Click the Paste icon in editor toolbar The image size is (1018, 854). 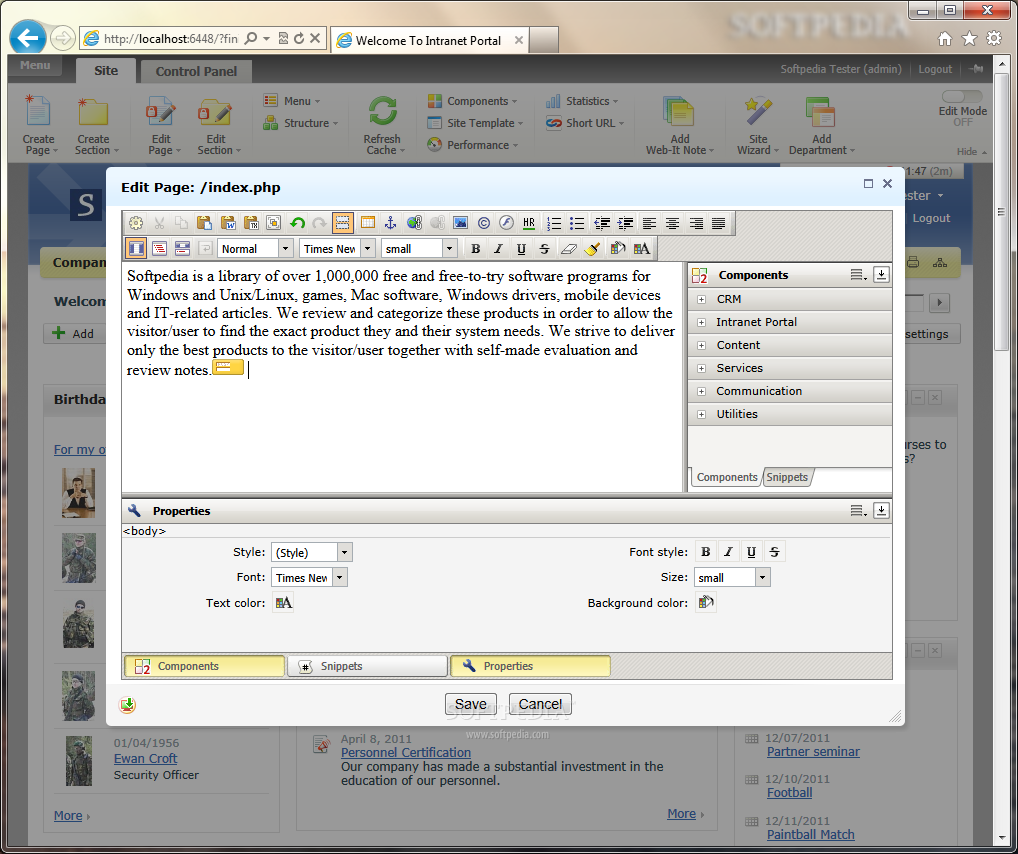(205, 223)
